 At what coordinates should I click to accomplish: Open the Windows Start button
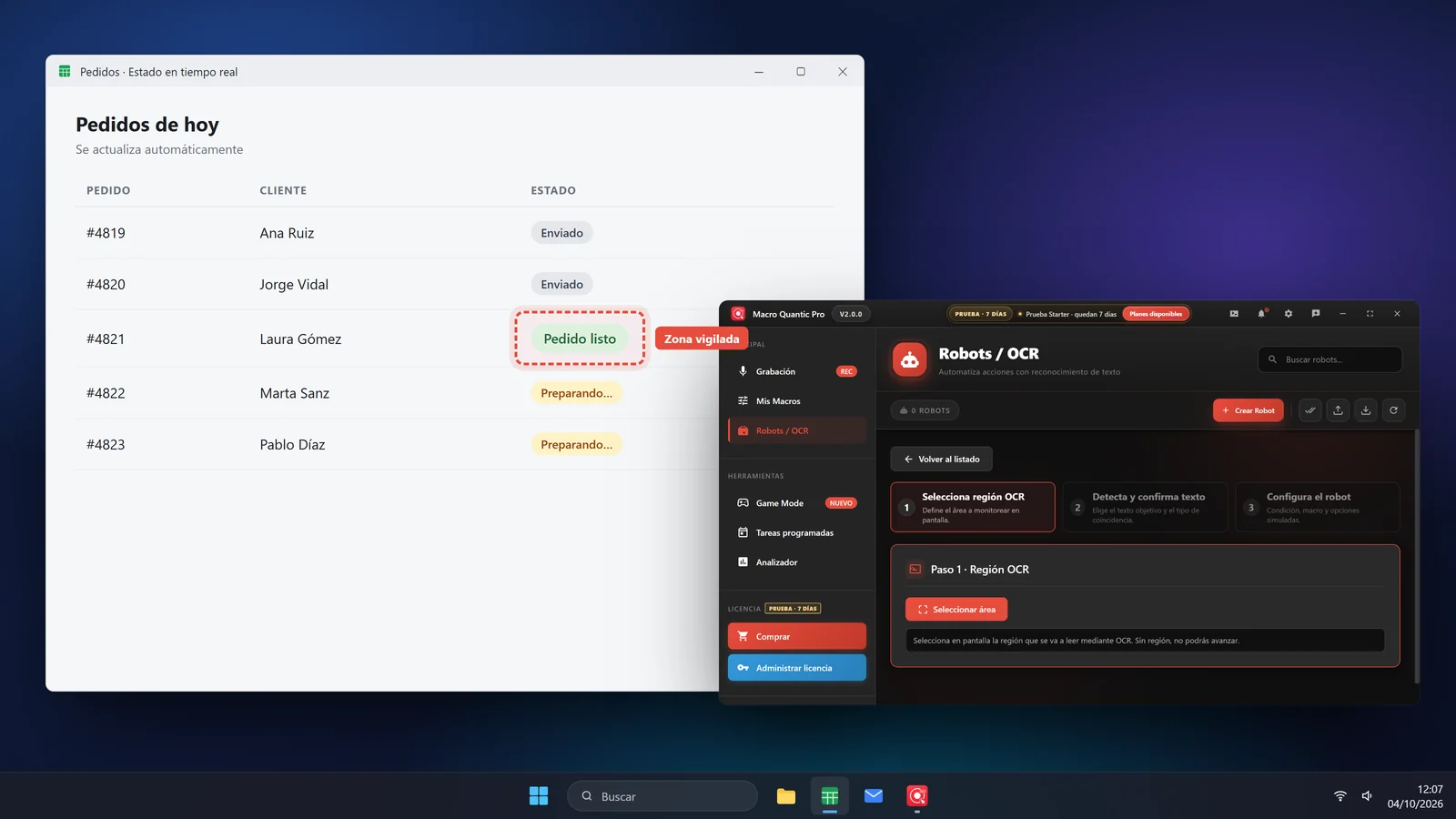pos(539,796)
